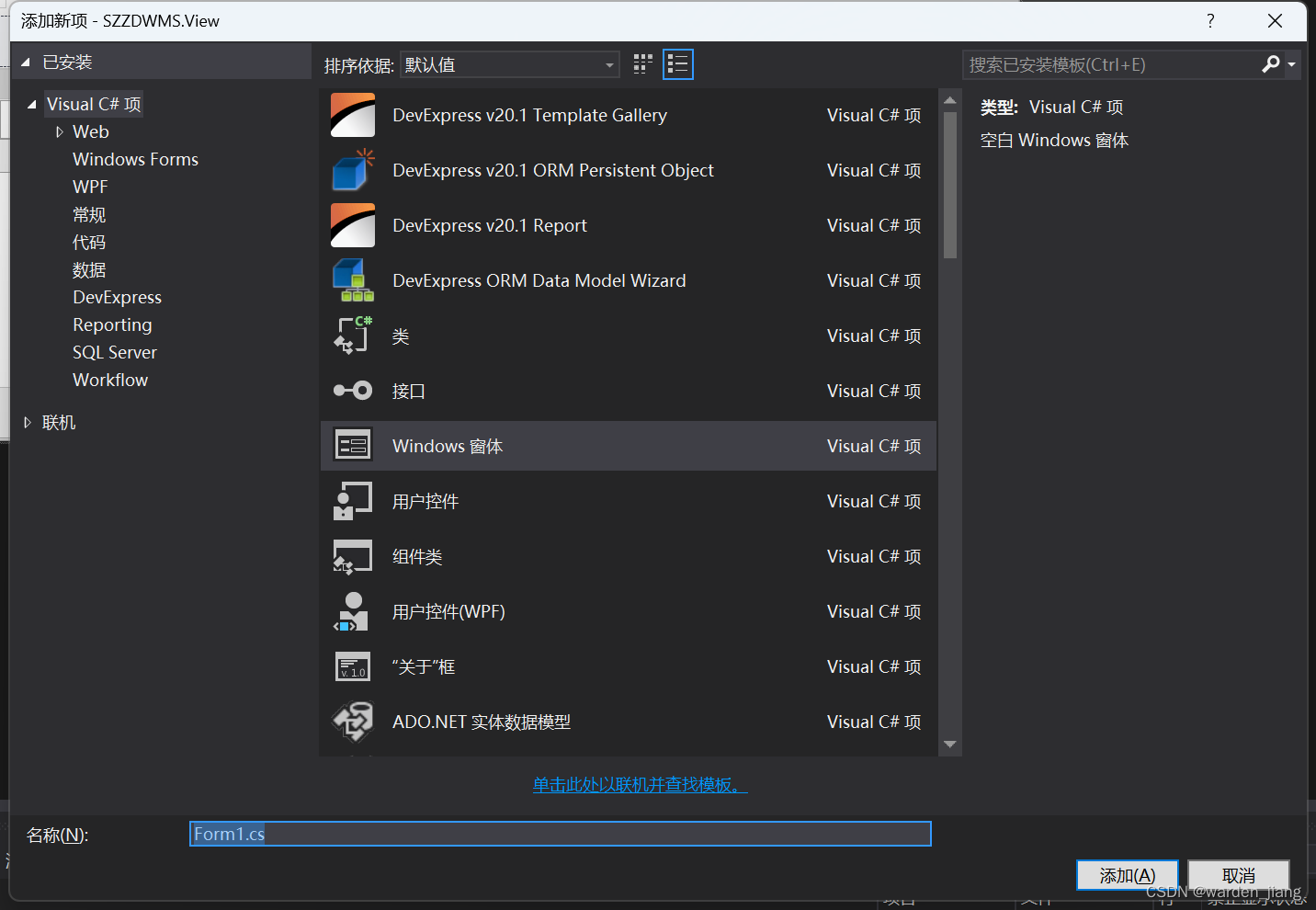Click the ADO.NET 实体数据模型 icon
Viewport: 1316px width, 910px height.
point(353,722)
